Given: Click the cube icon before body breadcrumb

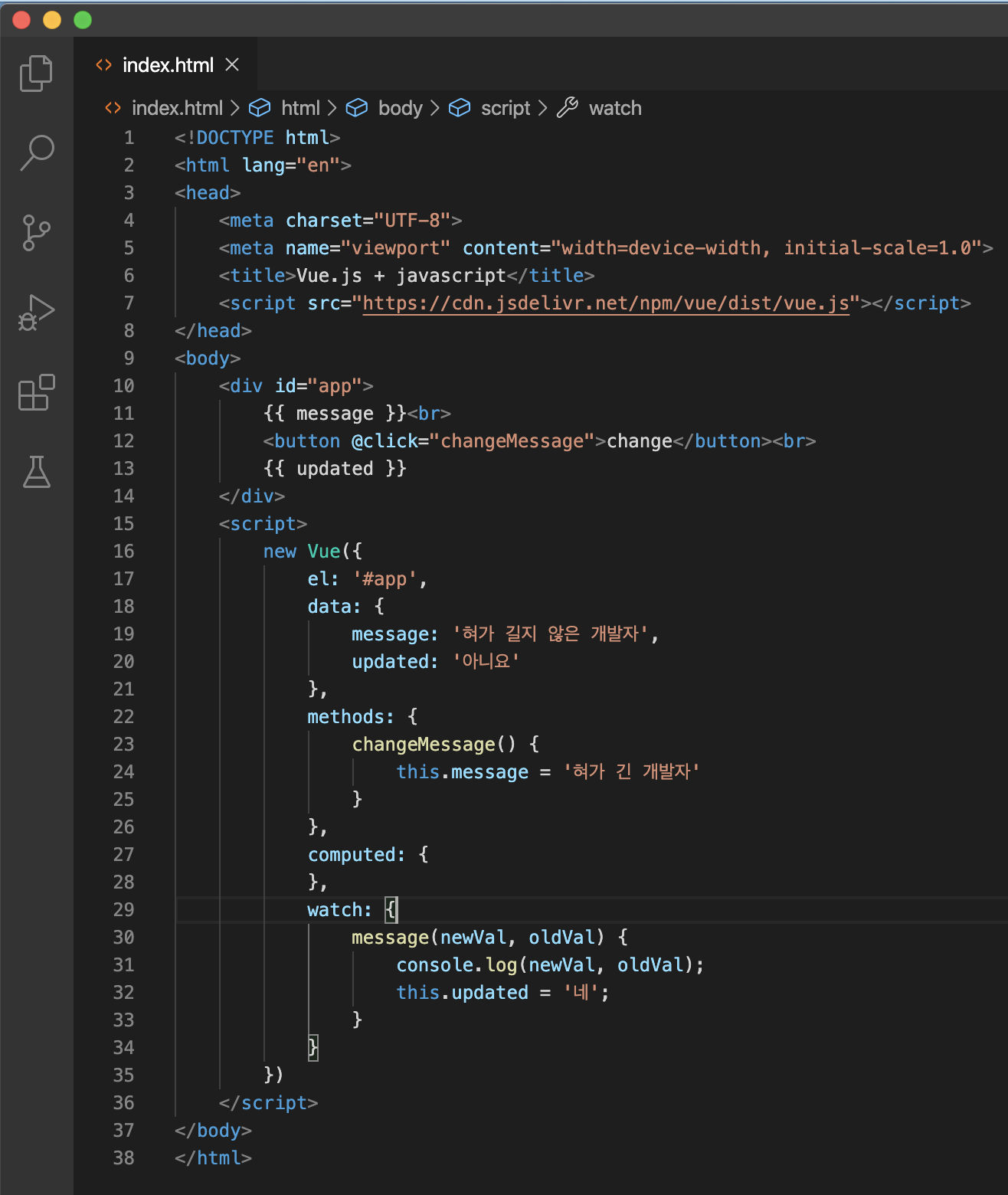Looking at the screenshot, I should click(357, 108).
